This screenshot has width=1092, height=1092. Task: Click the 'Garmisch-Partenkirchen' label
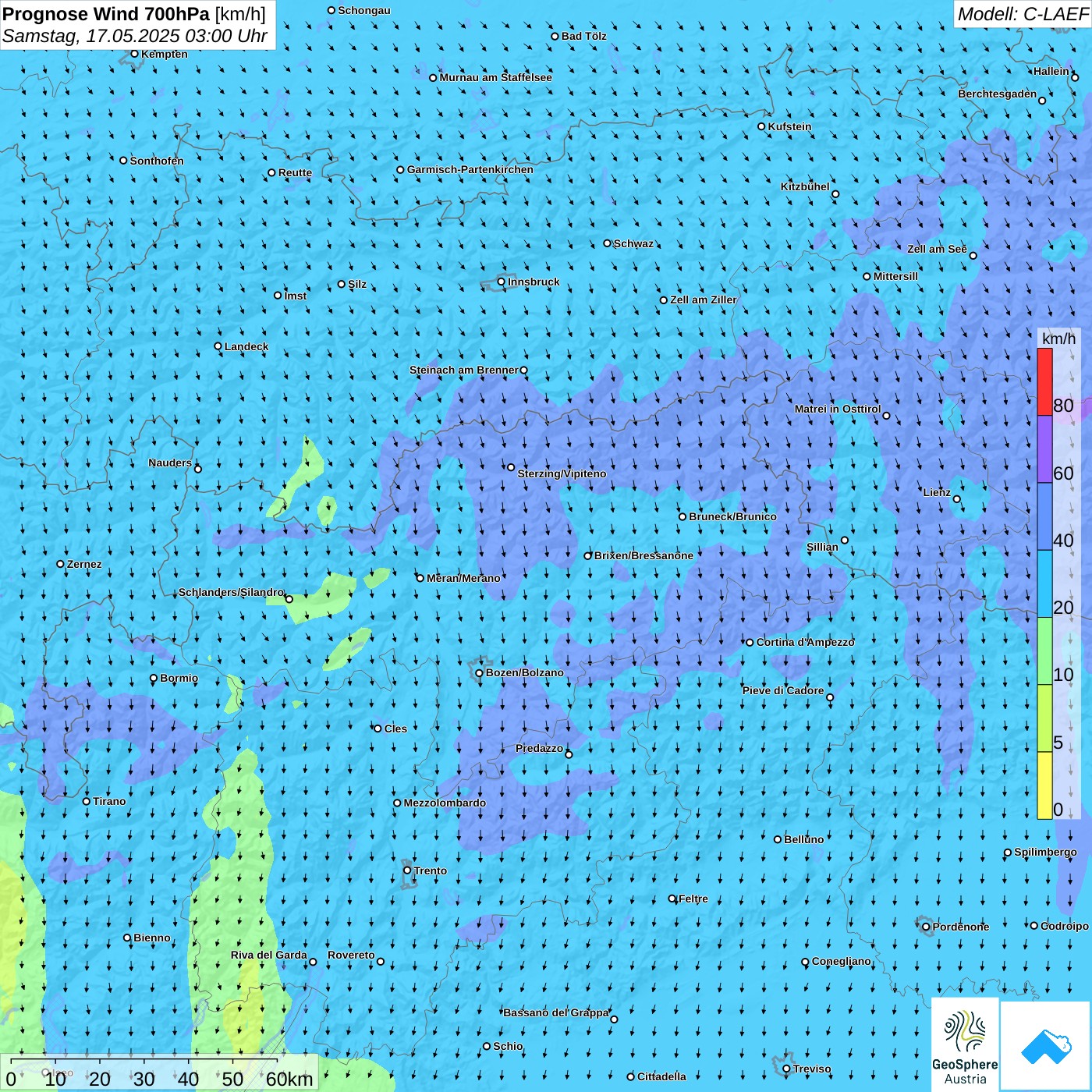tap(470, 169)
